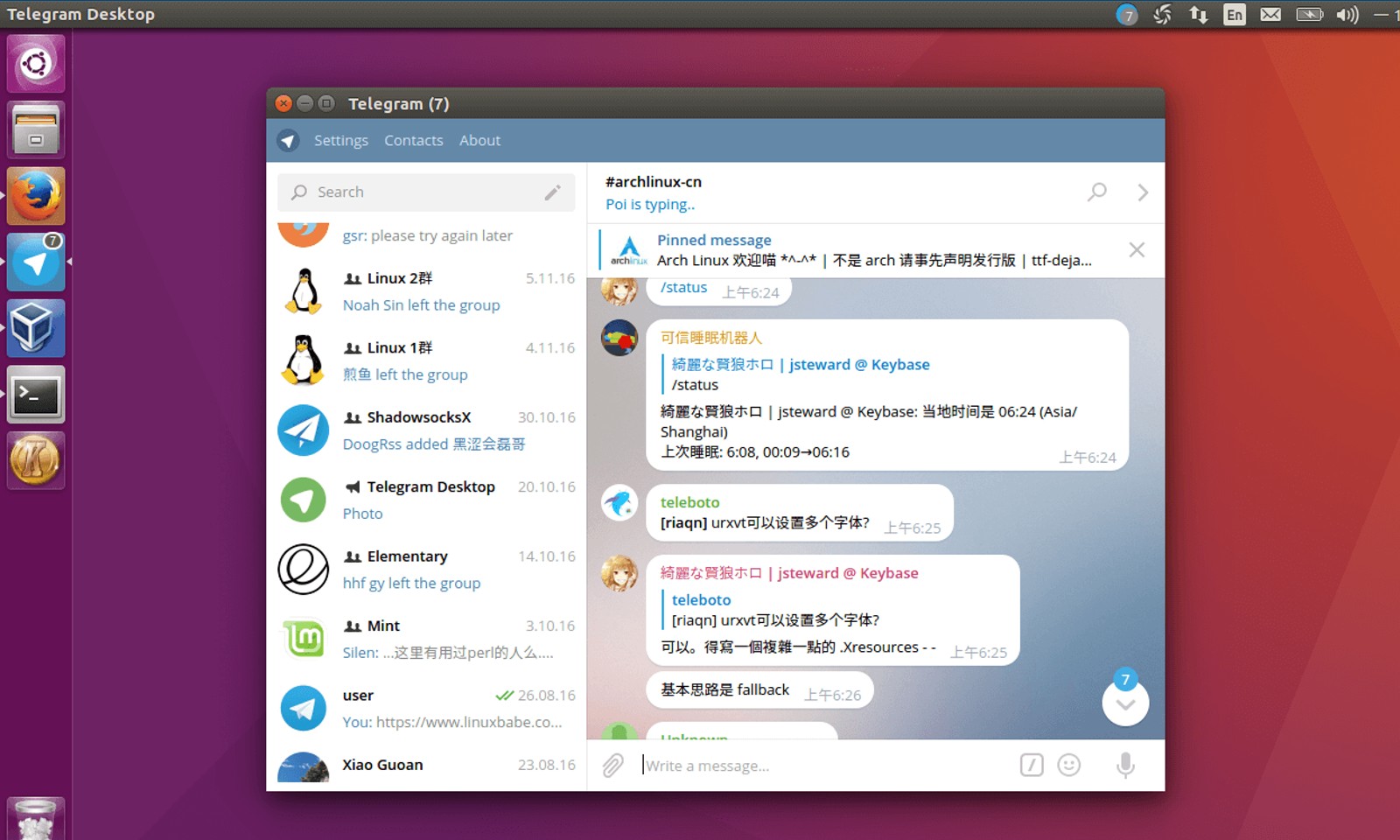The width and height of the screenshot is (1400, 840).
Task: Open bot commands slash icon
Action: coord(1032,766)
